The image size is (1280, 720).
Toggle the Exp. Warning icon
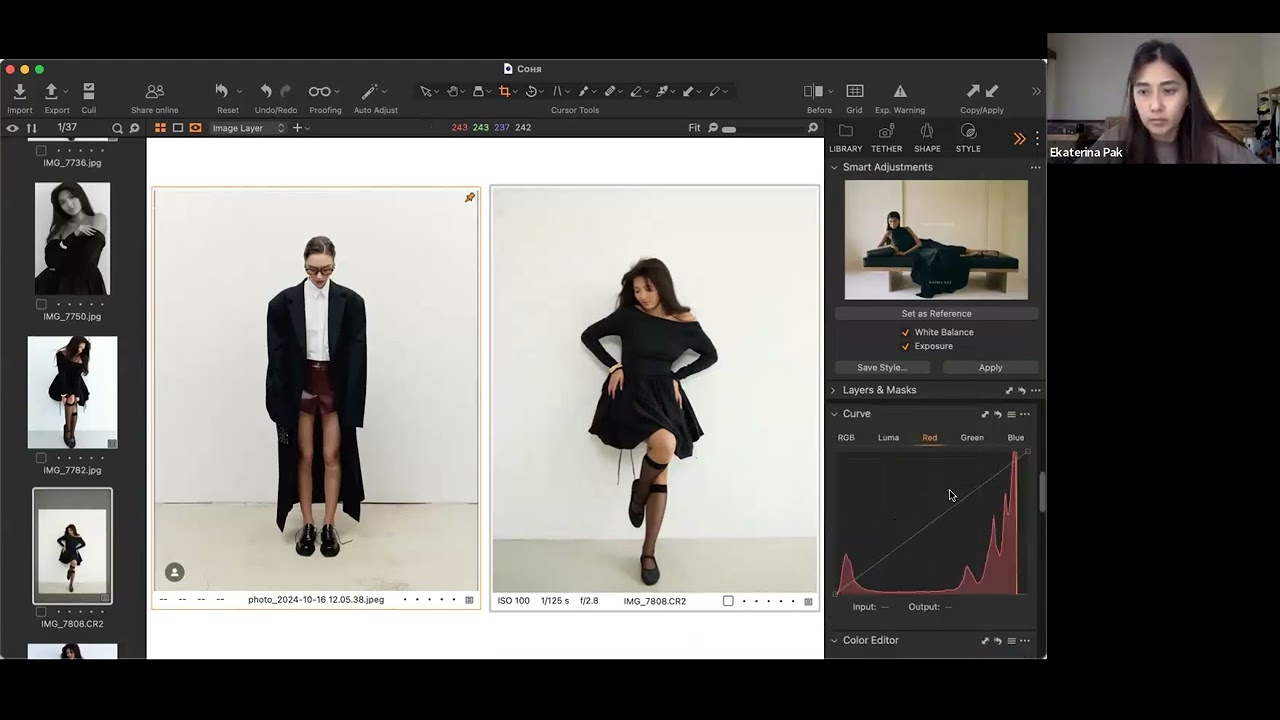click(900, 91)
